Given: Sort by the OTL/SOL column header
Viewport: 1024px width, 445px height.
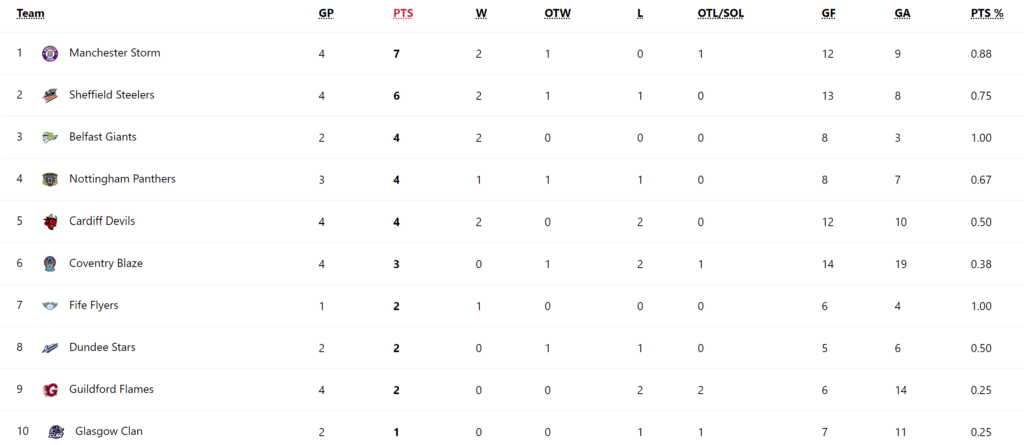Looking at the screenshot, I should pos(720,13).
